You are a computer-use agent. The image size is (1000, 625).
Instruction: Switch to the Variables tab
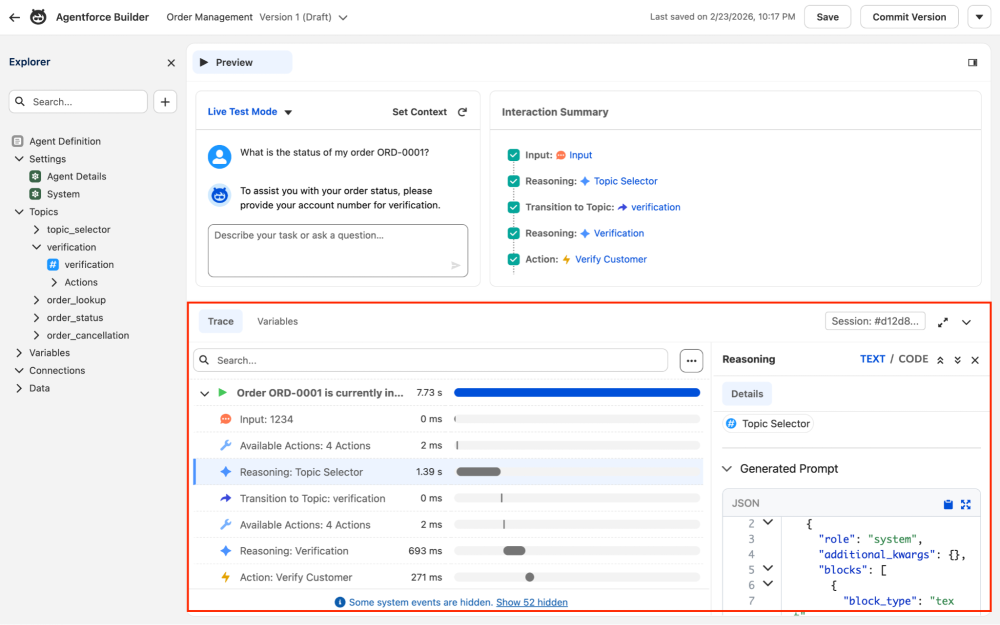click(277, 322)
